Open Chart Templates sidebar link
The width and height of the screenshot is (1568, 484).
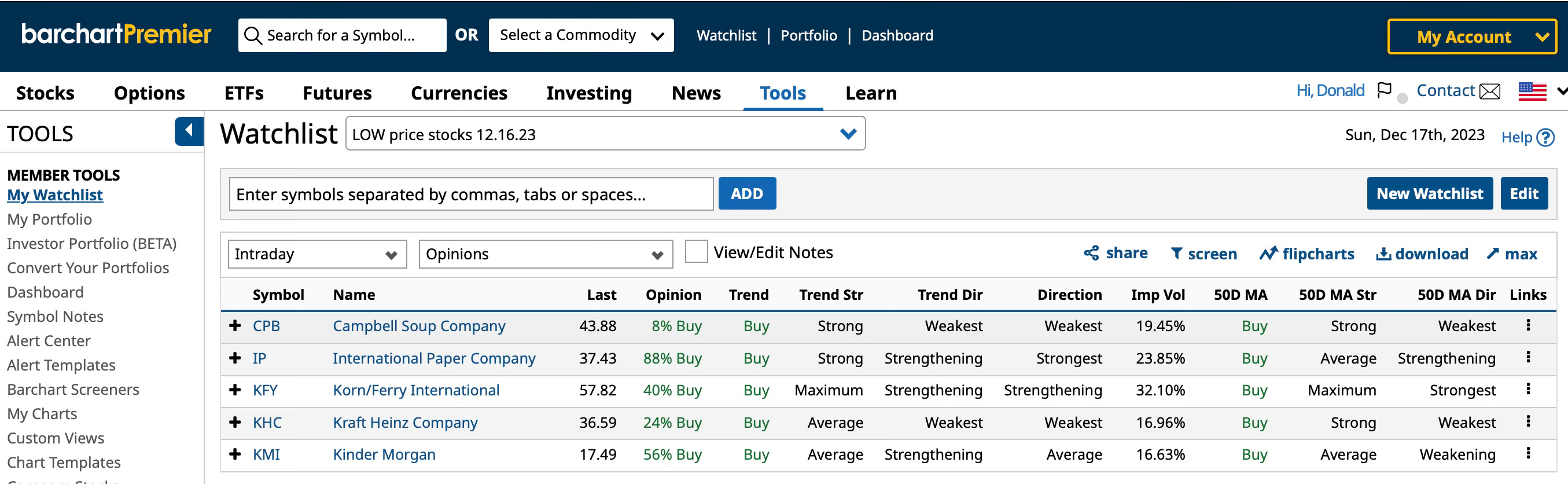(64, 463)
